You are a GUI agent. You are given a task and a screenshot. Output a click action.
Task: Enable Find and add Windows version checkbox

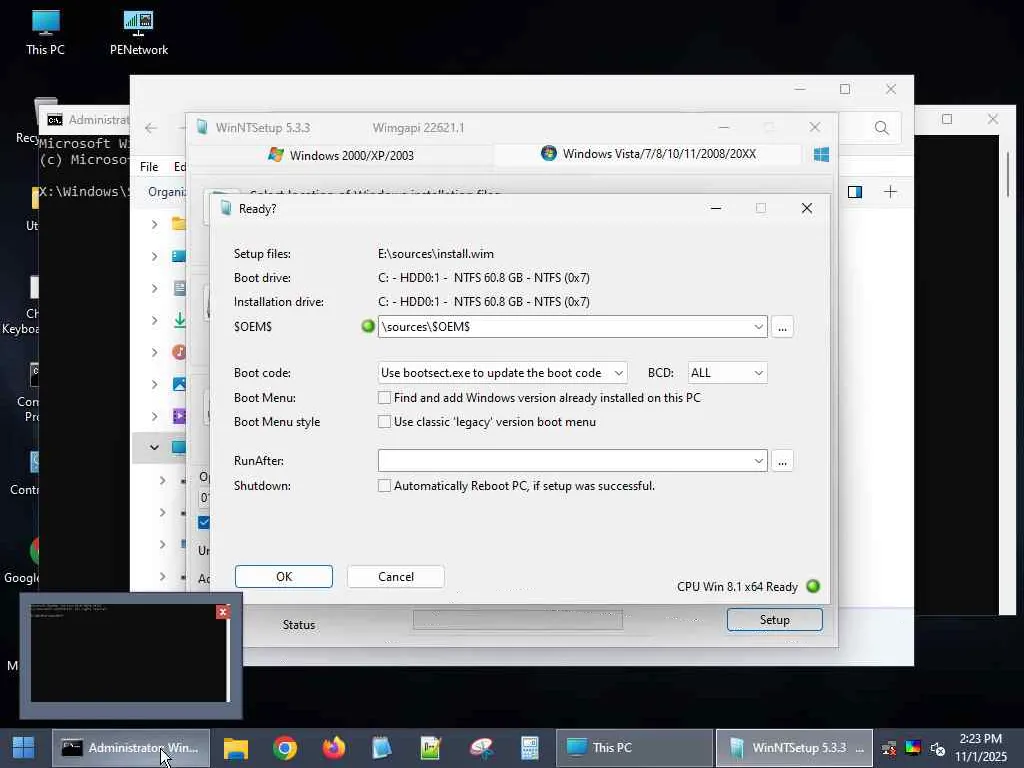click(385, 398)
